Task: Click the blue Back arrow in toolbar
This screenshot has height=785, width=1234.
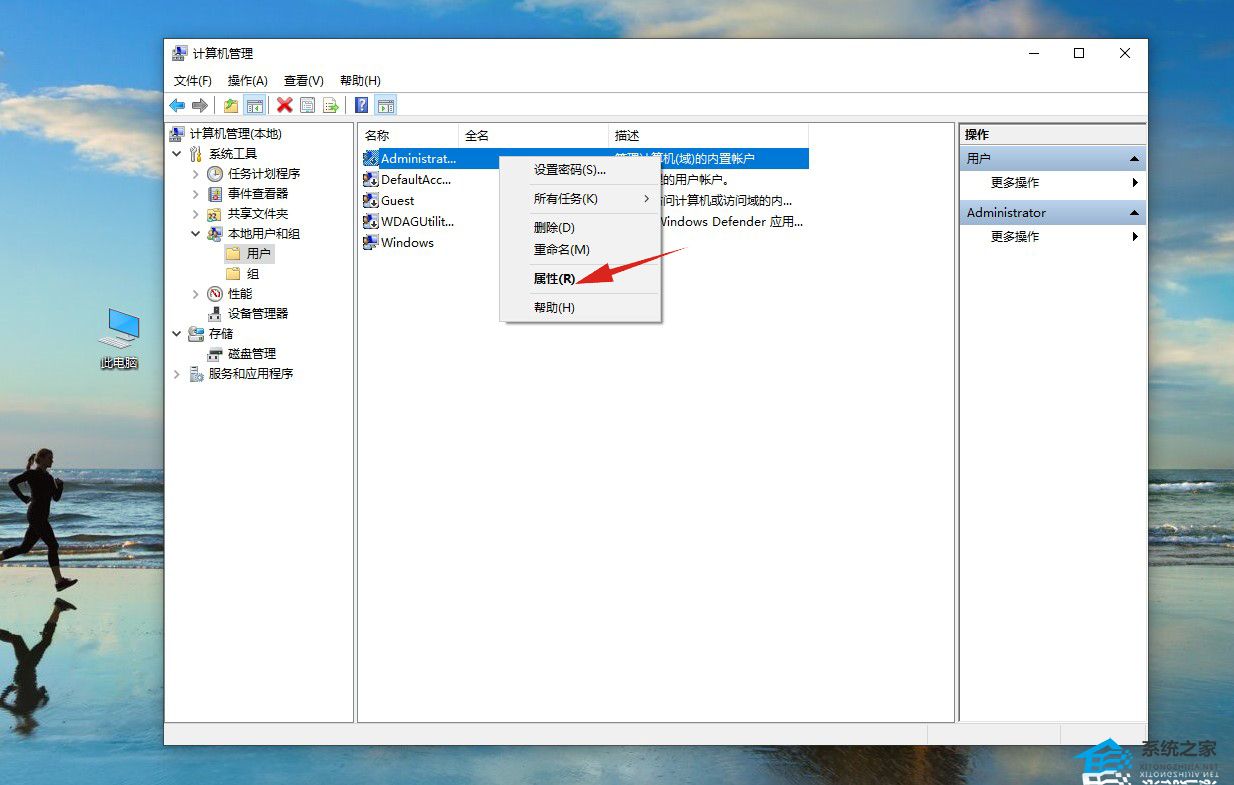Action: pyautogui.click(x=177, y=105)
